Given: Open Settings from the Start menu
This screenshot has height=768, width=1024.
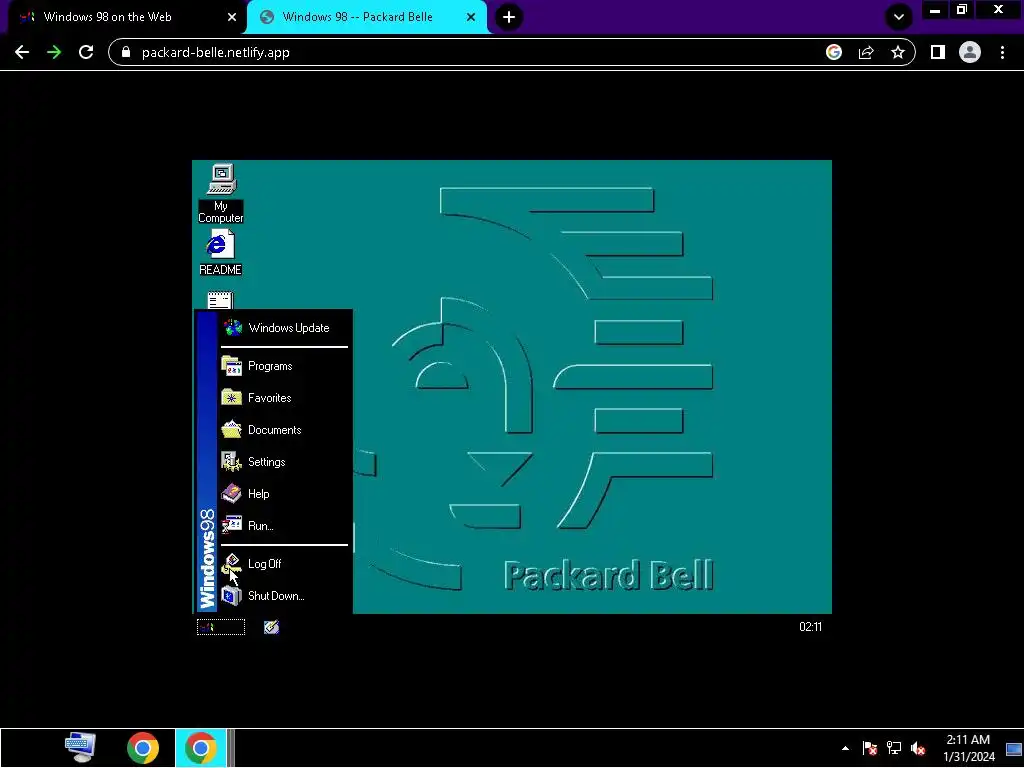Looking at the screenshot, I should click(285, 462).
